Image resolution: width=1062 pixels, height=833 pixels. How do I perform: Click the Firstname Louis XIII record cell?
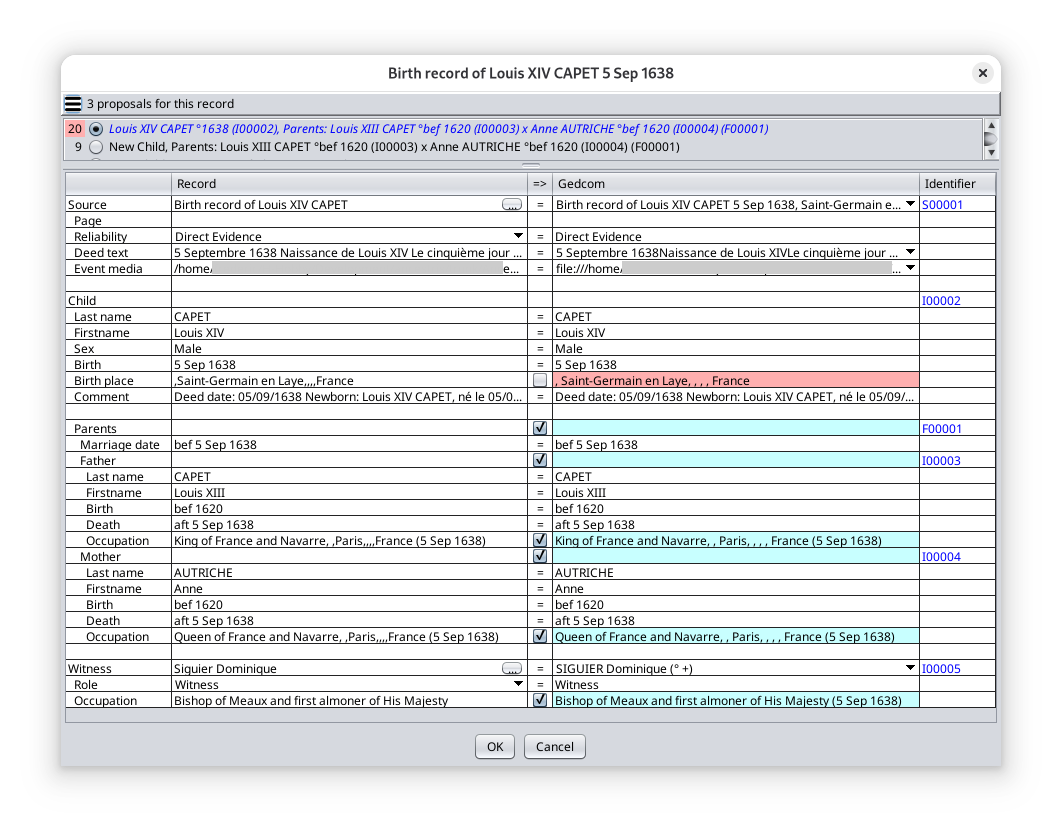click(x=349, y=492)
